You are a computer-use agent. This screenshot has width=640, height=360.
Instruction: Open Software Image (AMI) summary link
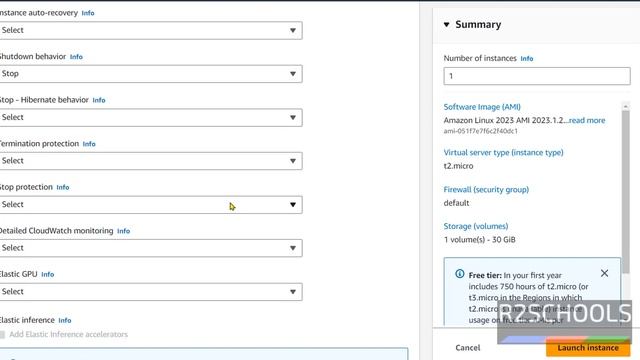(x=482, y=107)
